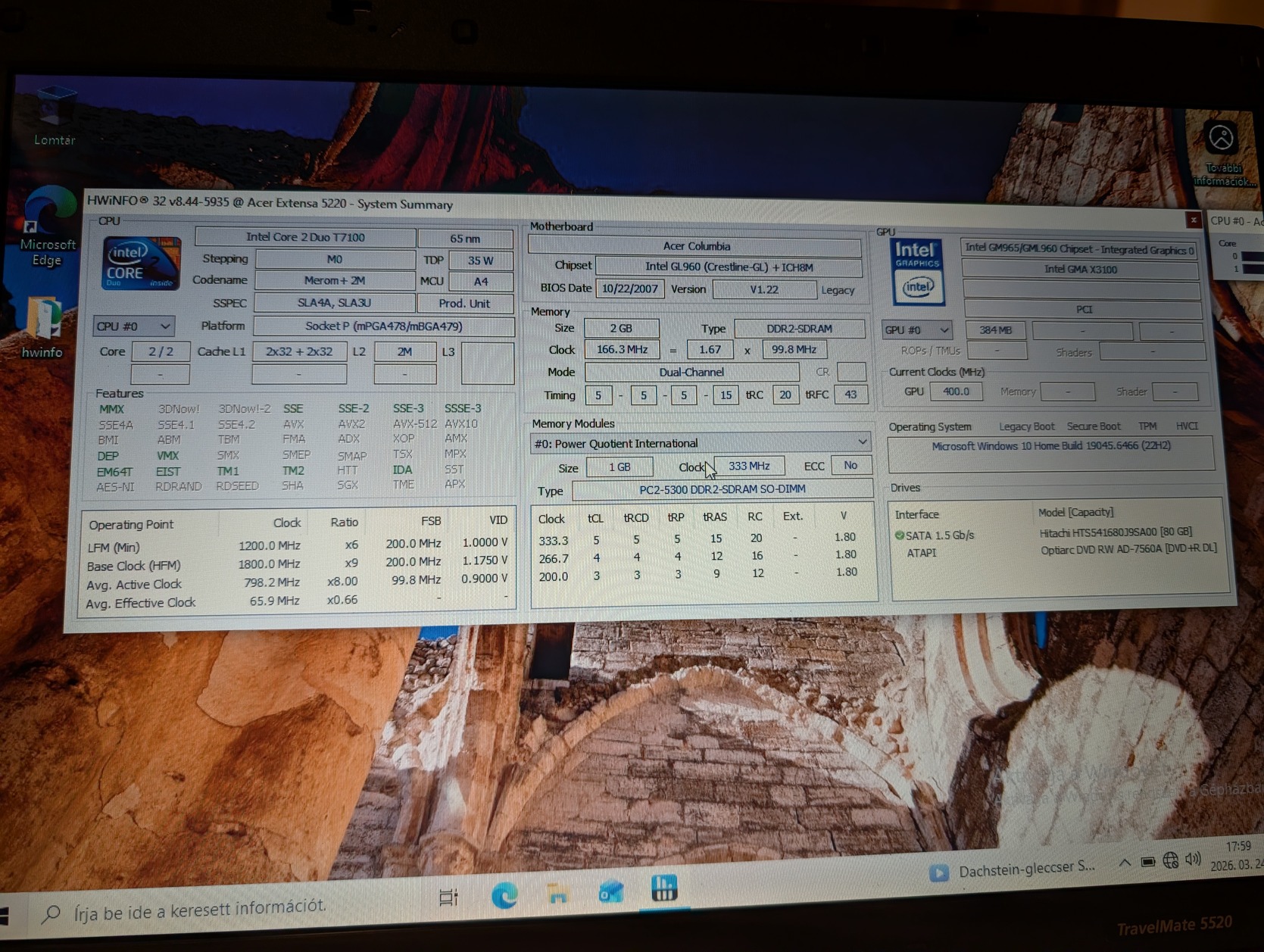The height and width of the screenshot is (952, 1264).
Task: Click the BIOS version V1.22
Action: 764,289
